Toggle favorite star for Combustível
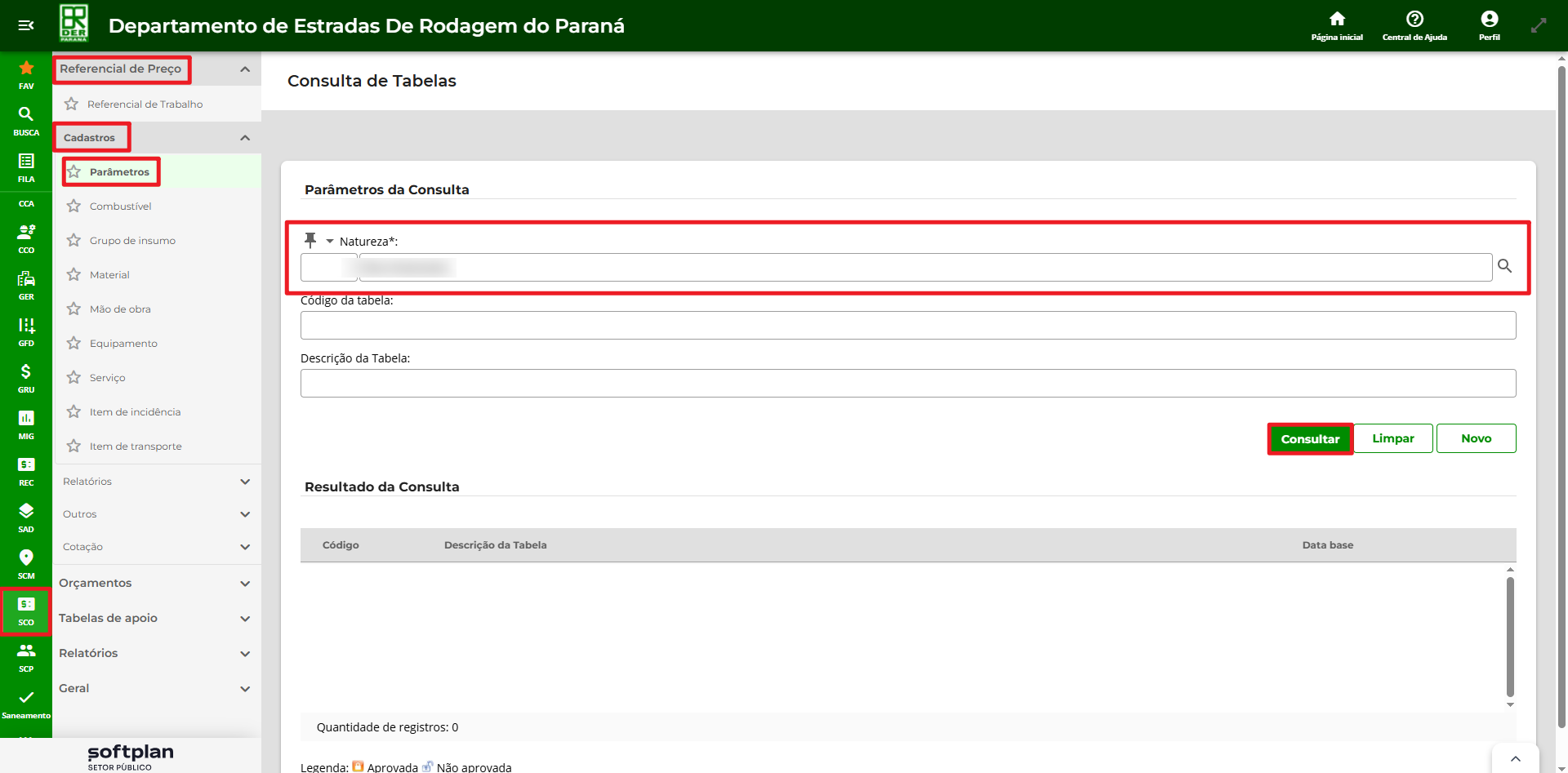This screenshot has width=1568, height=773. click(74, 207)
